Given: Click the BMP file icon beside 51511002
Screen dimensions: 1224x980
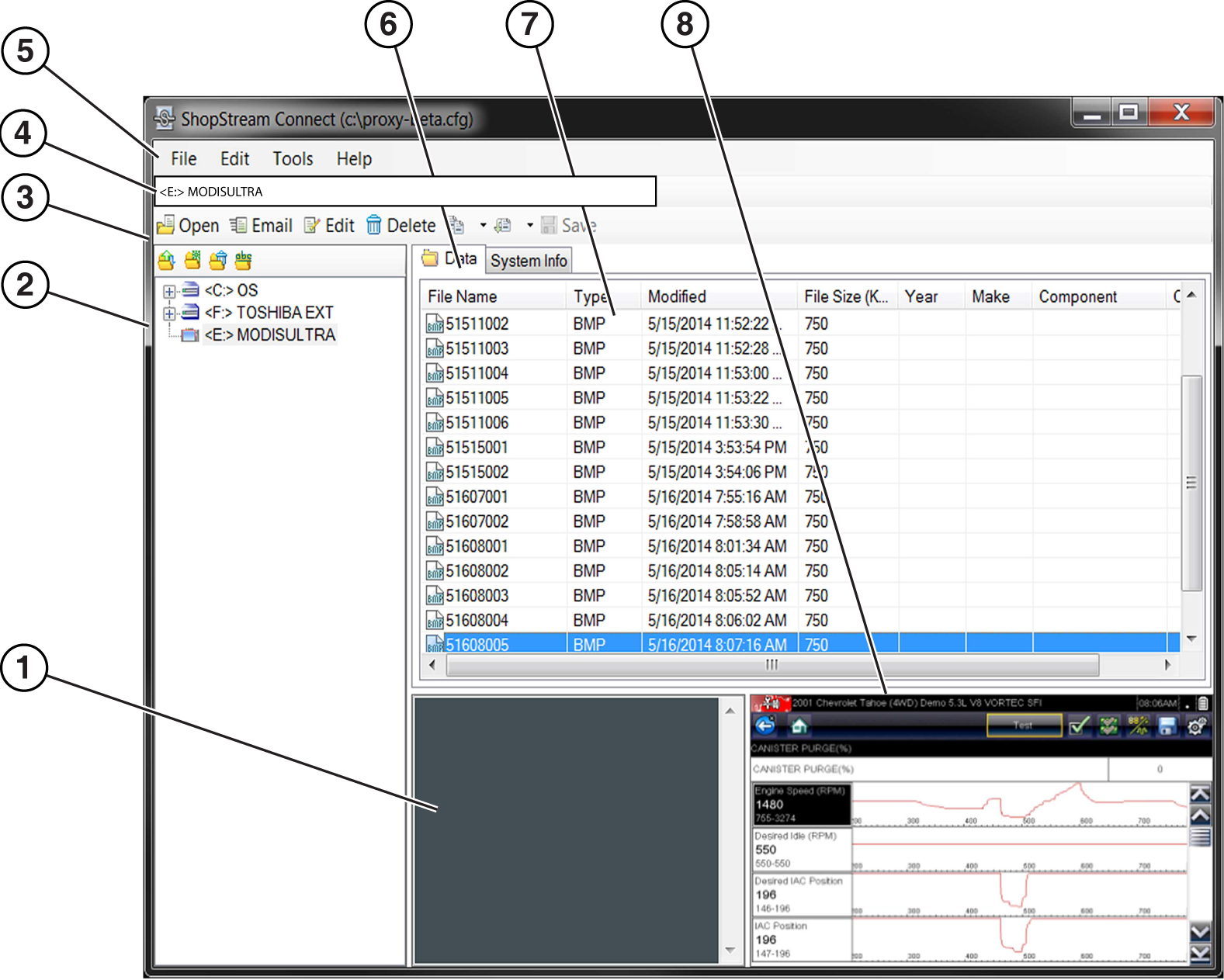Looking at the screenshot, I should click(x=435, y=324).
